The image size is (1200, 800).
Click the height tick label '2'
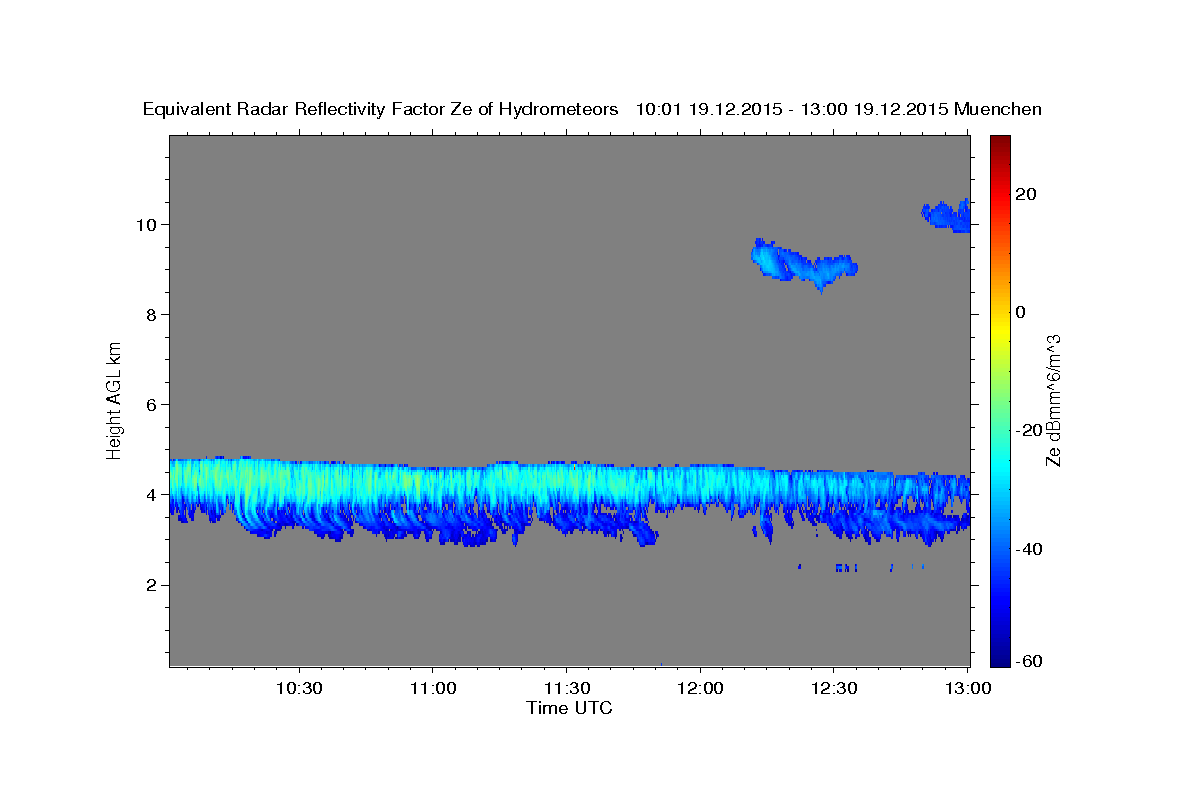point(151,585)
